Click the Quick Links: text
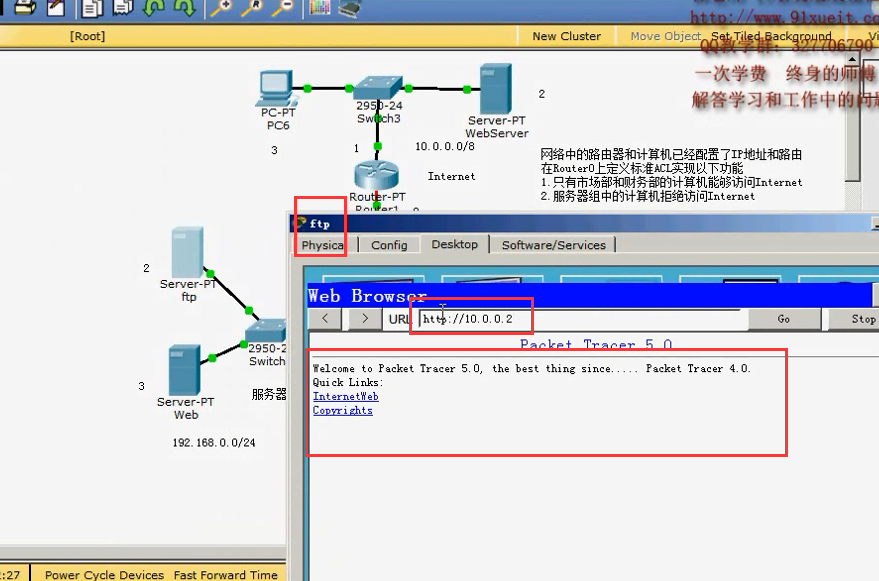 pos(348,382)
